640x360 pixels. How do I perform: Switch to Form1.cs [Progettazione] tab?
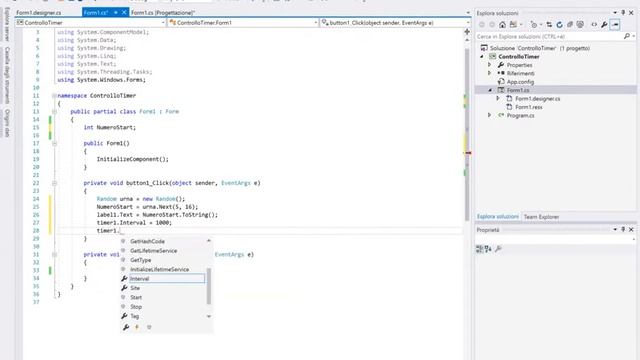coord(163,13)
